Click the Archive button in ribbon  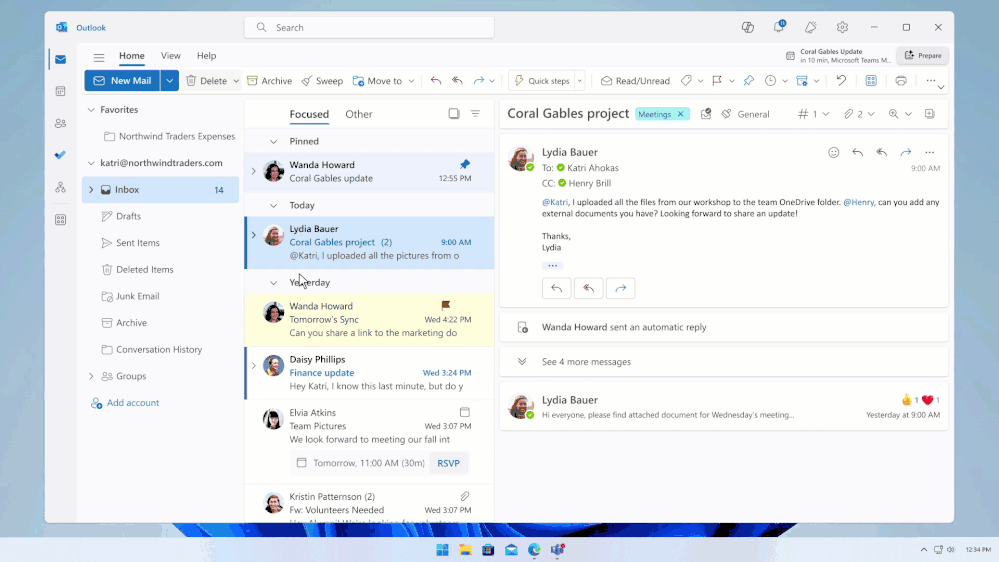(x=270, y=81)
